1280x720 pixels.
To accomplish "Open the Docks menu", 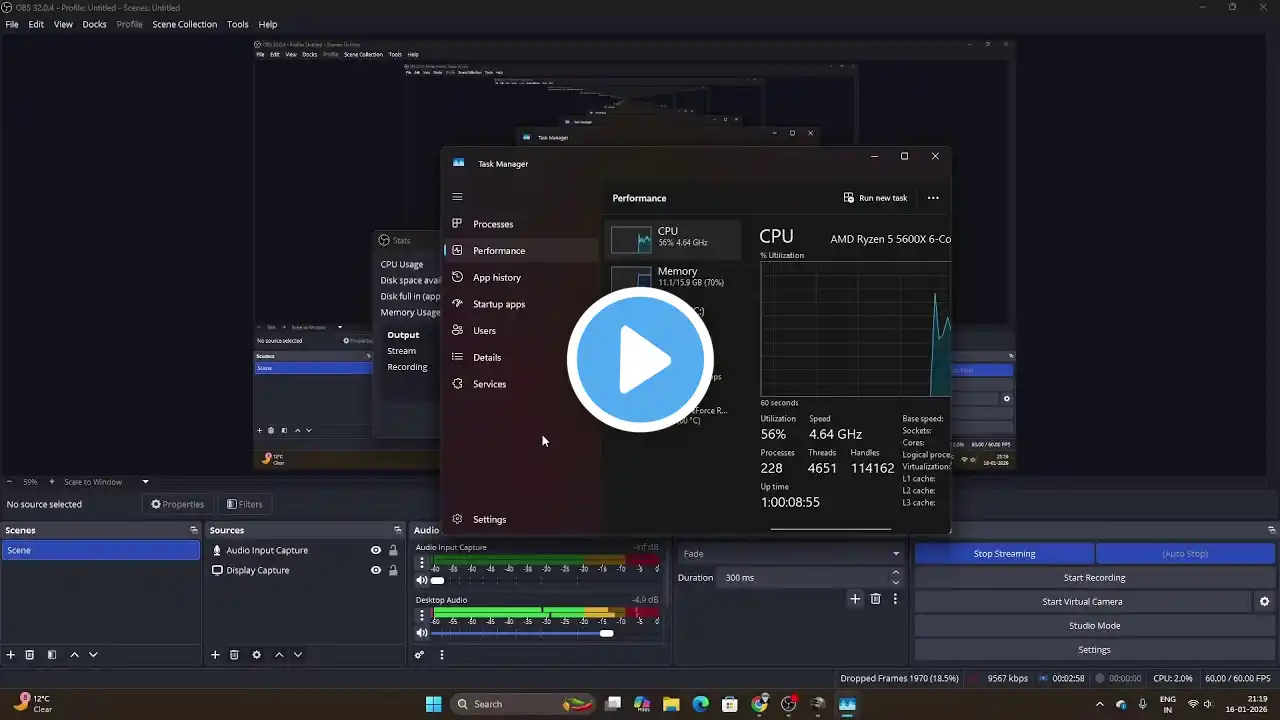I will (94, 24).
